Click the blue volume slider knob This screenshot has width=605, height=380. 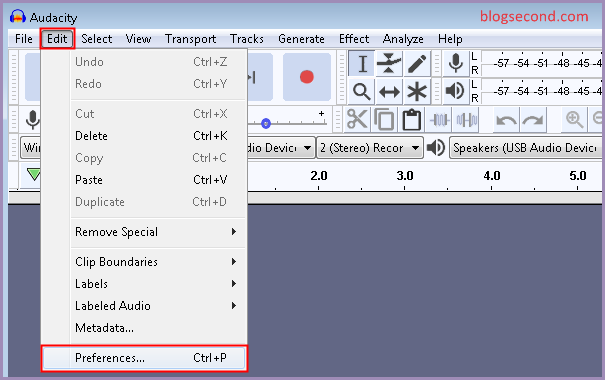point(266,123)
